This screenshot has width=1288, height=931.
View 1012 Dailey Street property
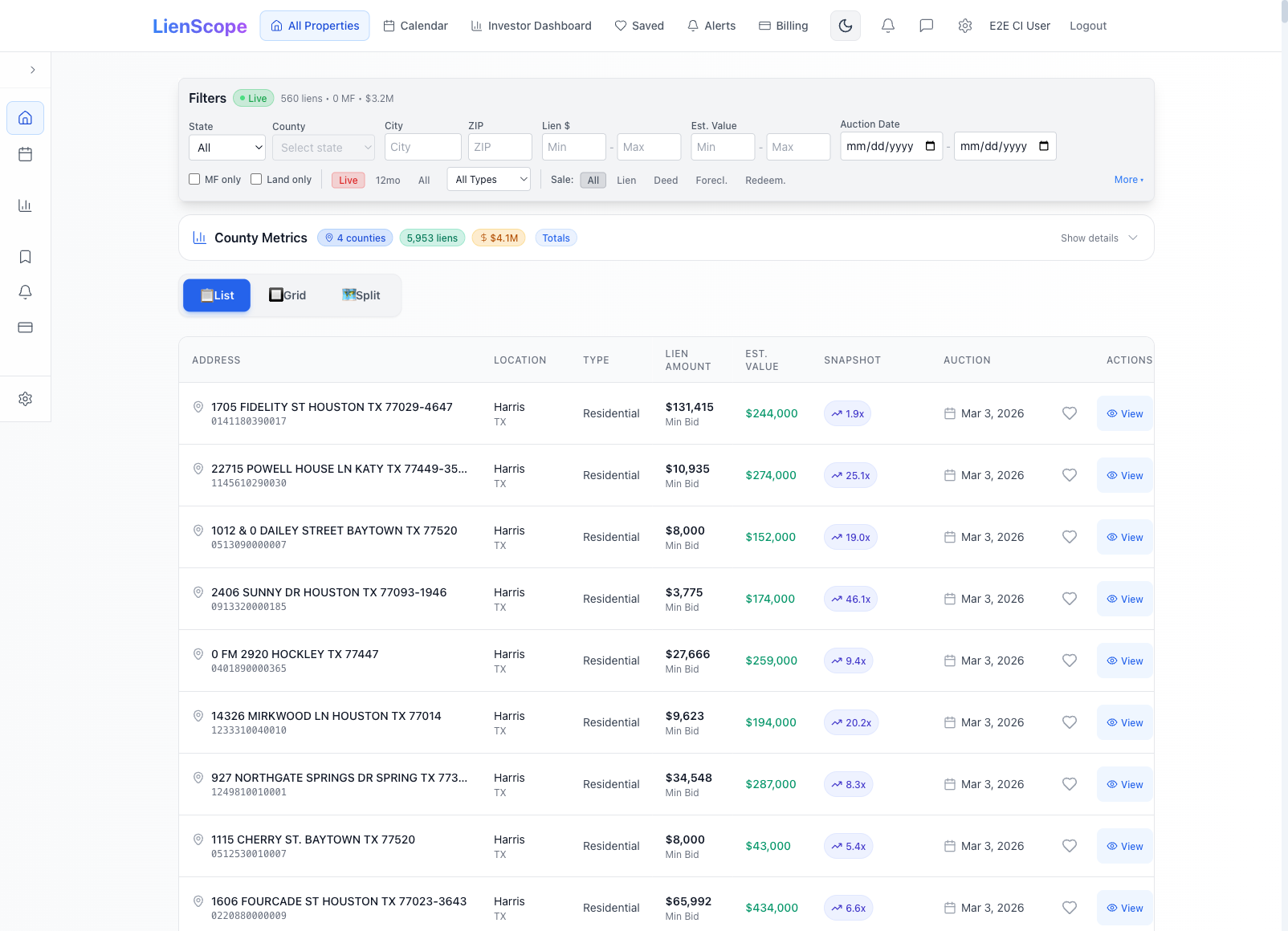click(x=1125, y=537)
